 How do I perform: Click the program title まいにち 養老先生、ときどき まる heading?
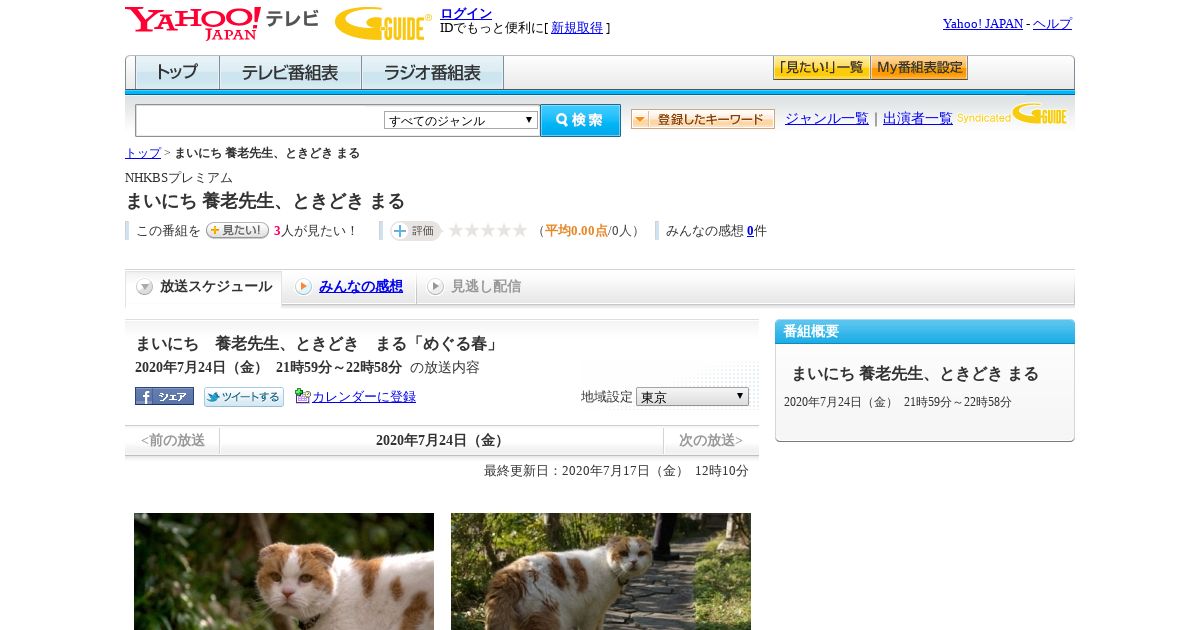[265, 201]
